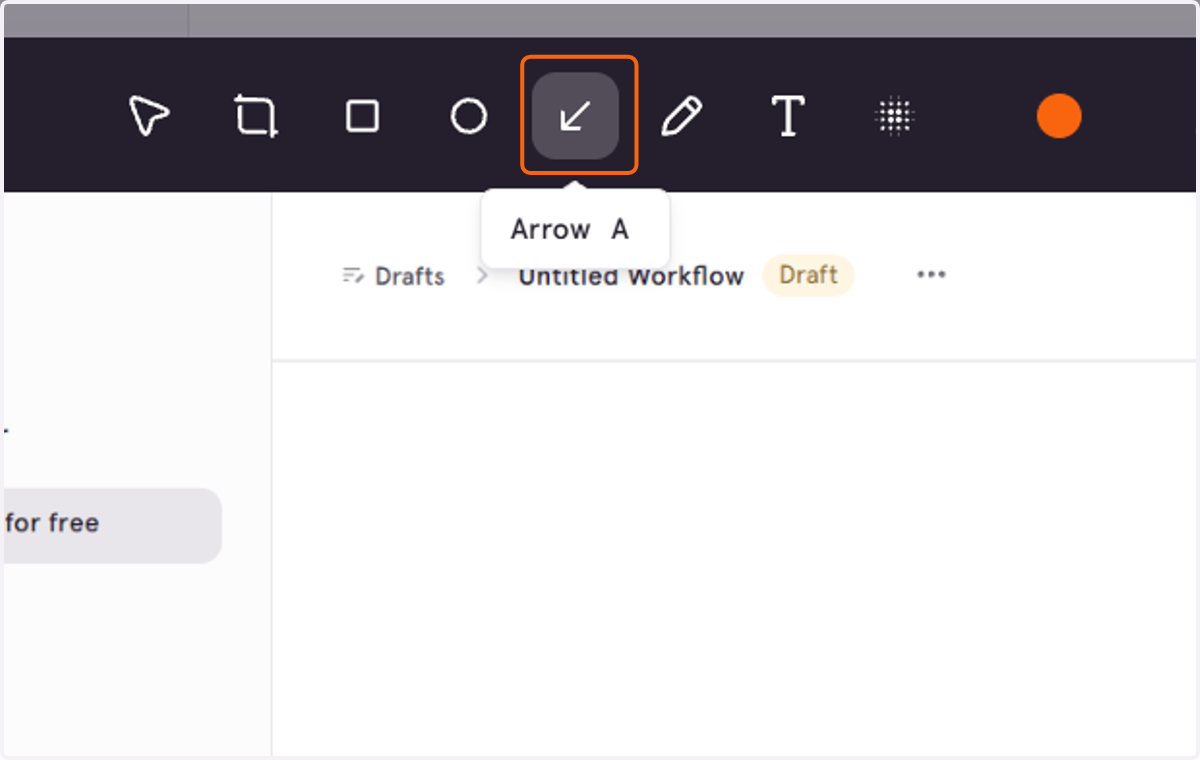Image resolution: width=1200 pixels, height=760 pixels.
Task: Choose the Text tool
Action: coord(788,116)
